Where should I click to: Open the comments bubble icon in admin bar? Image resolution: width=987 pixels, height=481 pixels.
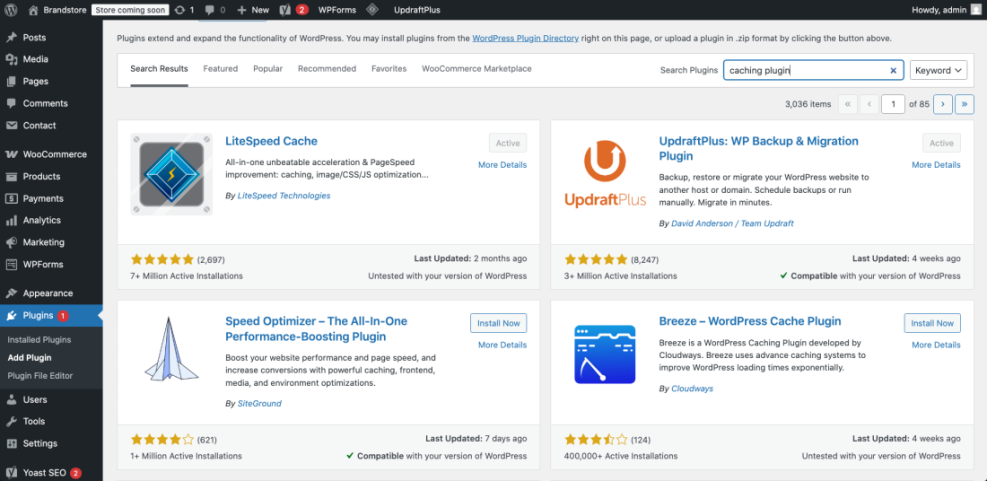(210, 9)
